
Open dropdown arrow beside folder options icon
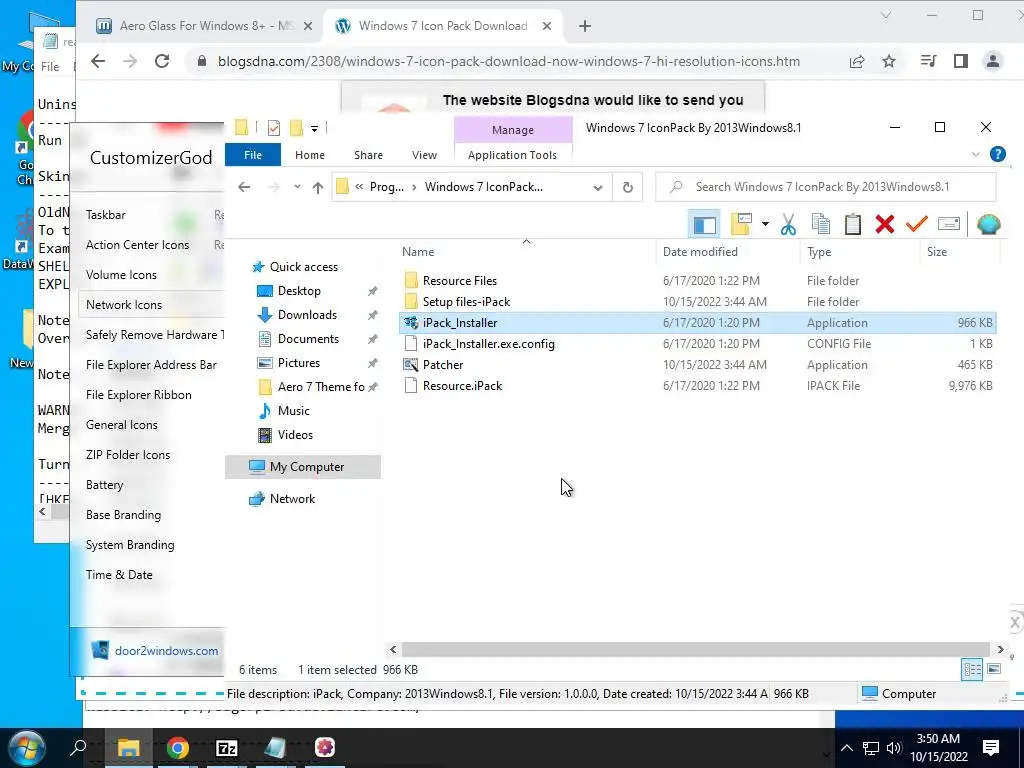[x=765, y=225]
